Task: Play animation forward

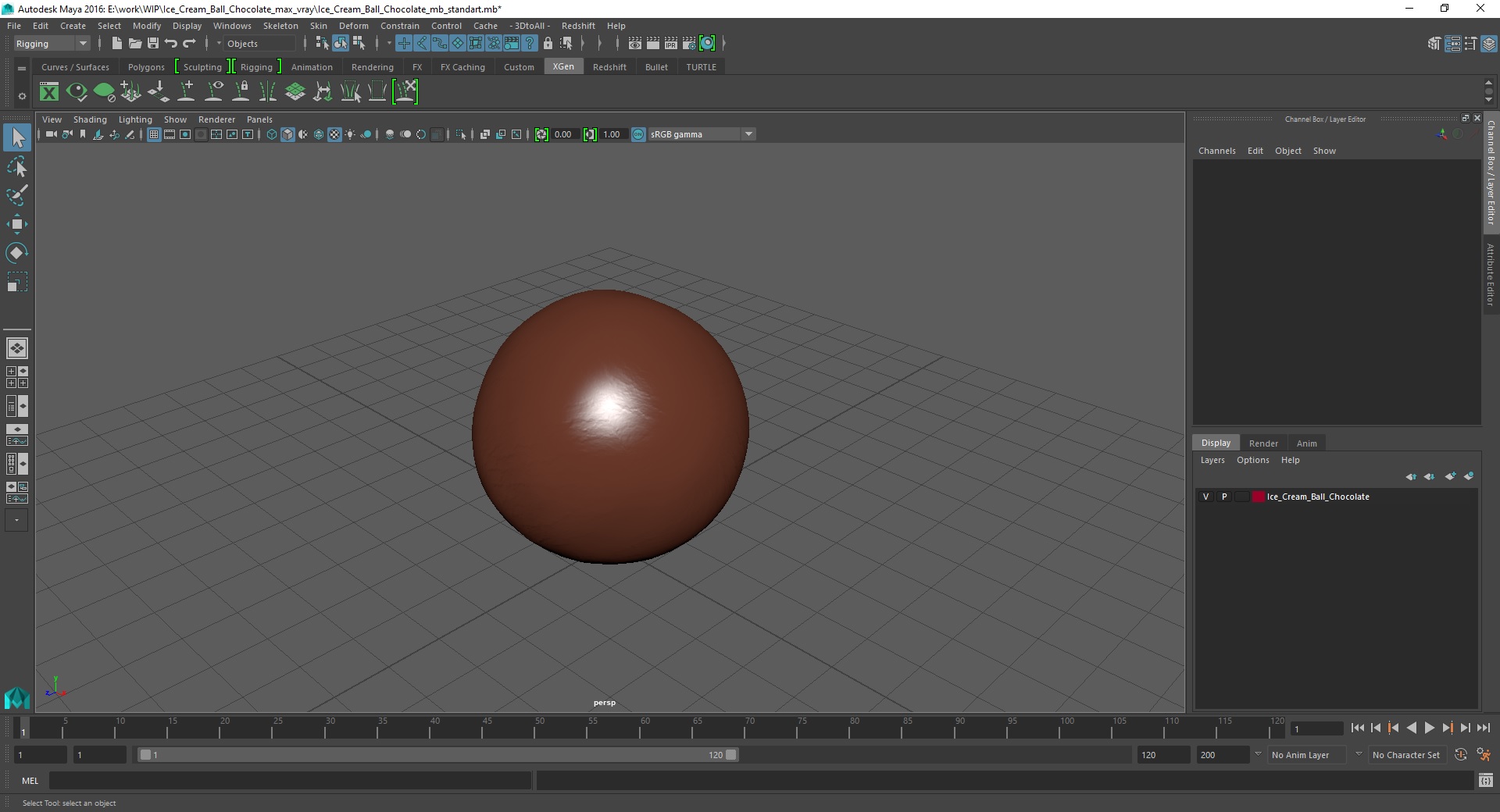Action: (x=1429, y=728)
